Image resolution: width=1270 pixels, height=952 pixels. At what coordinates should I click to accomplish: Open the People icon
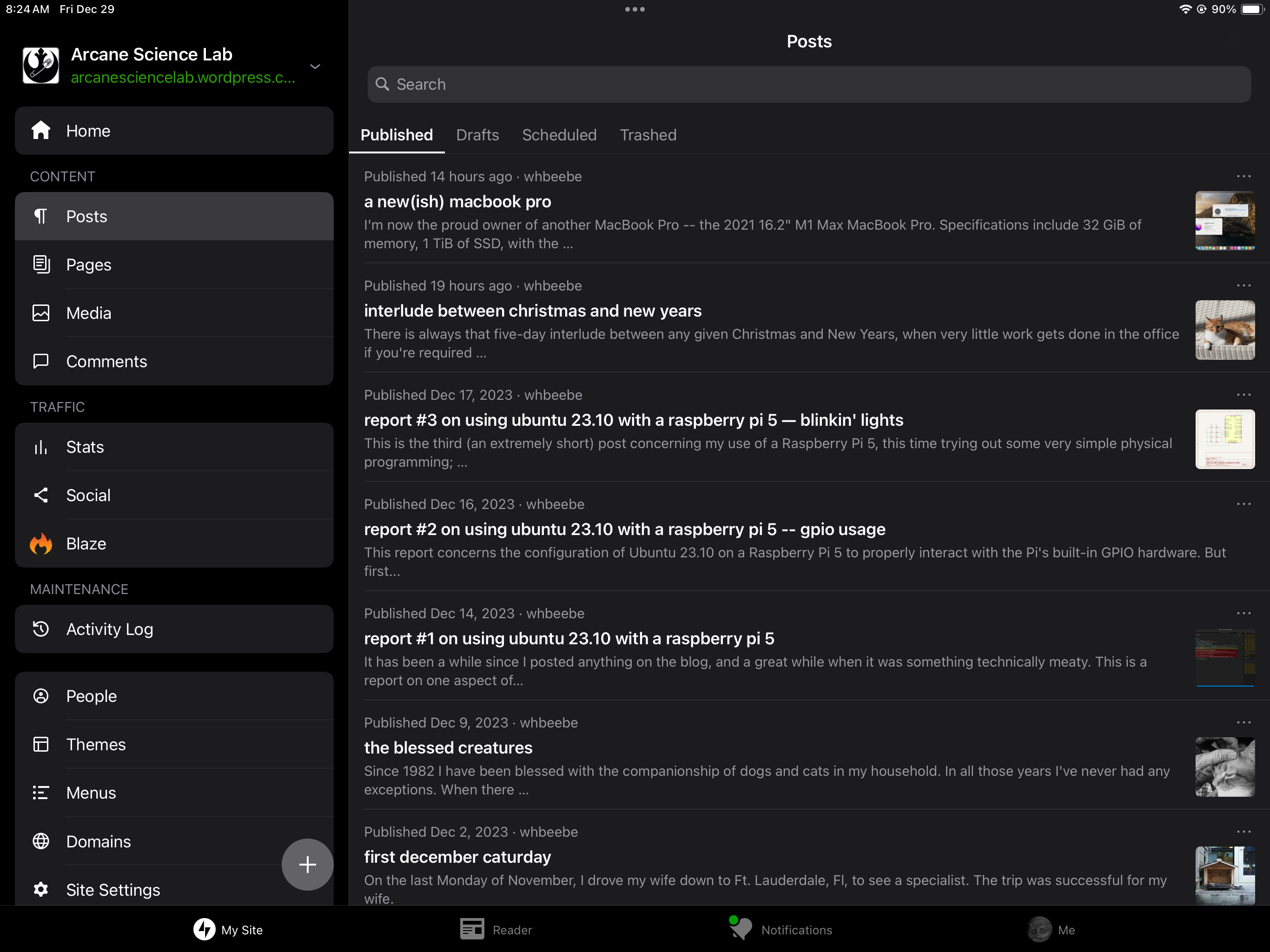click(41, 695)
